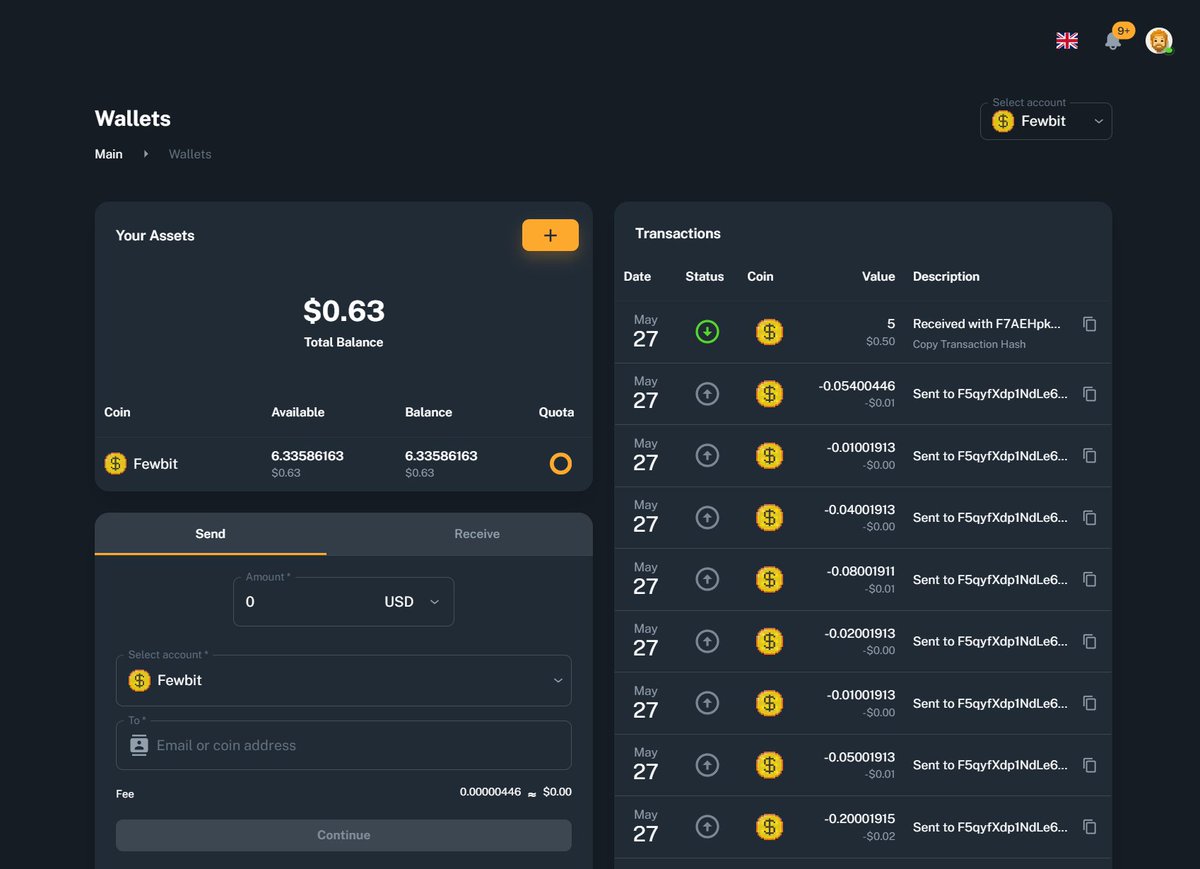Open the Select account dropdown showing Fewbit
Viewport: 1200px width, 869px height.
1045,120
